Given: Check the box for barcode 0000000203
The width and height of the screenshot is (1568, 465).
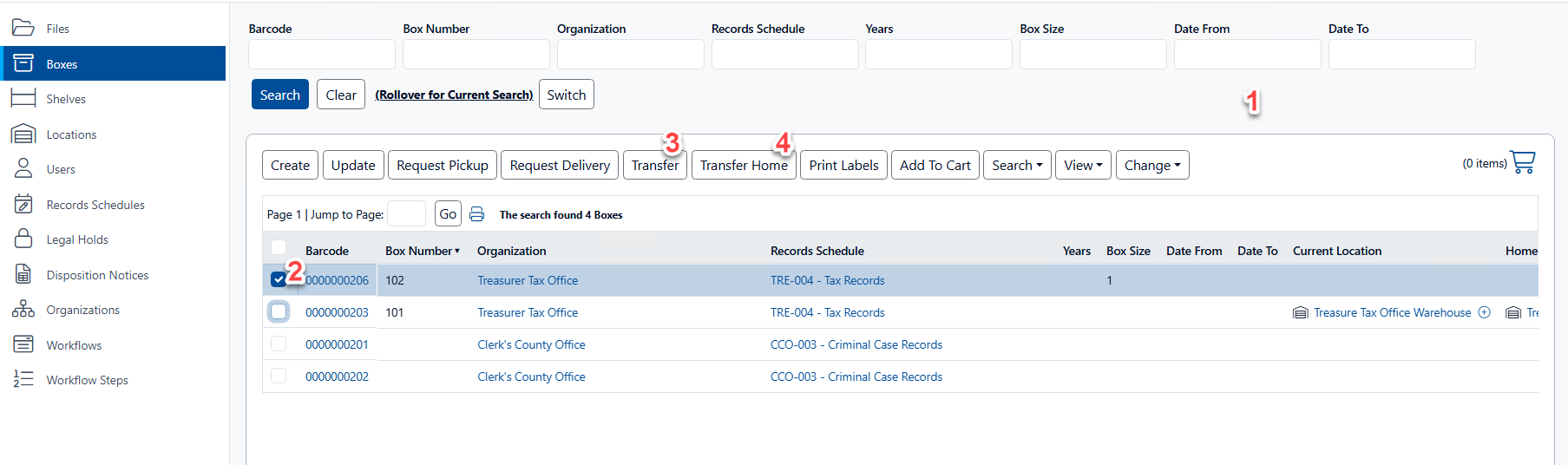Looking at the screenshot, I should 278,311.
